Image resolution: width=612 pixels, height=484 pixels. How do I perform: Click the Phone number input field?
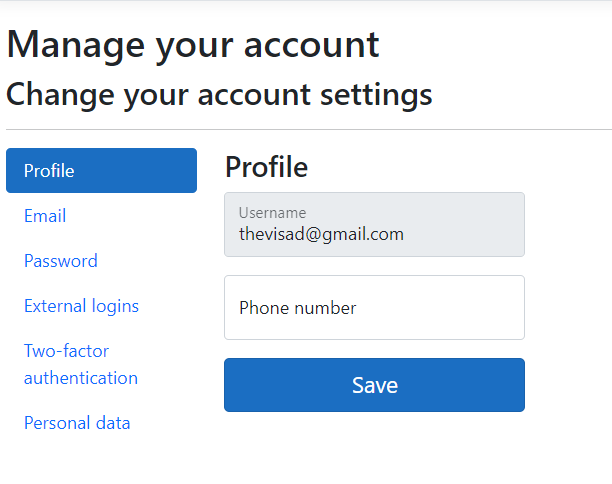click(374, 308)
